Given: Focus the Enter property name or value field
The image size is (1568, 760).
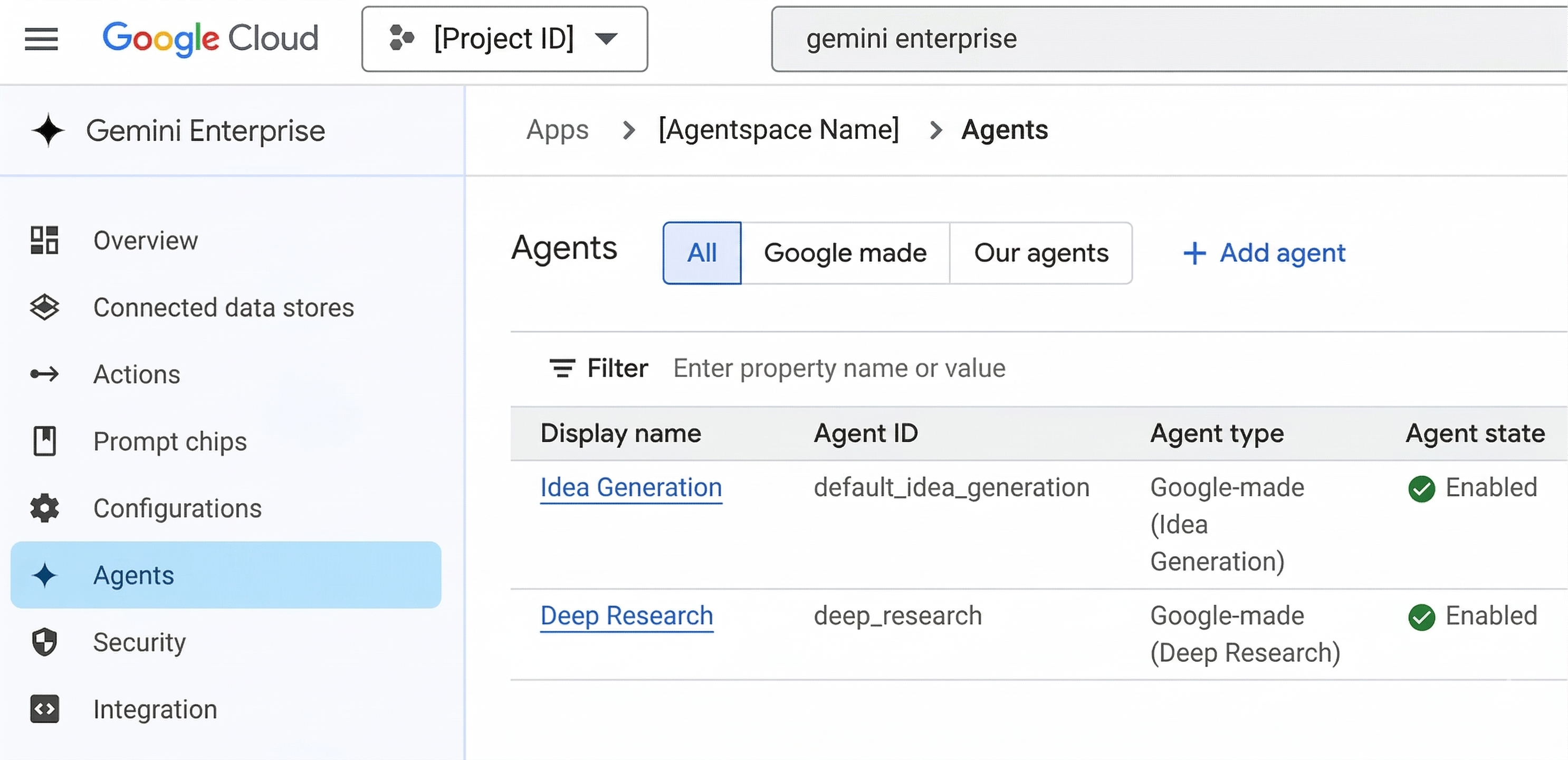Looking at the screenshot, I should 839,368.
